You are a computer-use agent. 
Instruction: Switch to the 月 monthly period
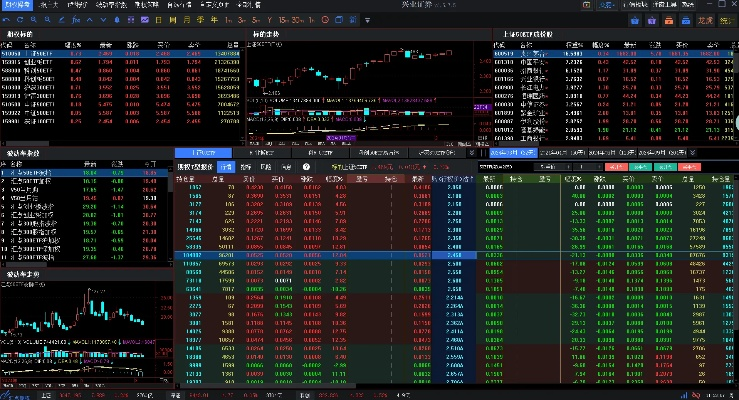(187, 20)
